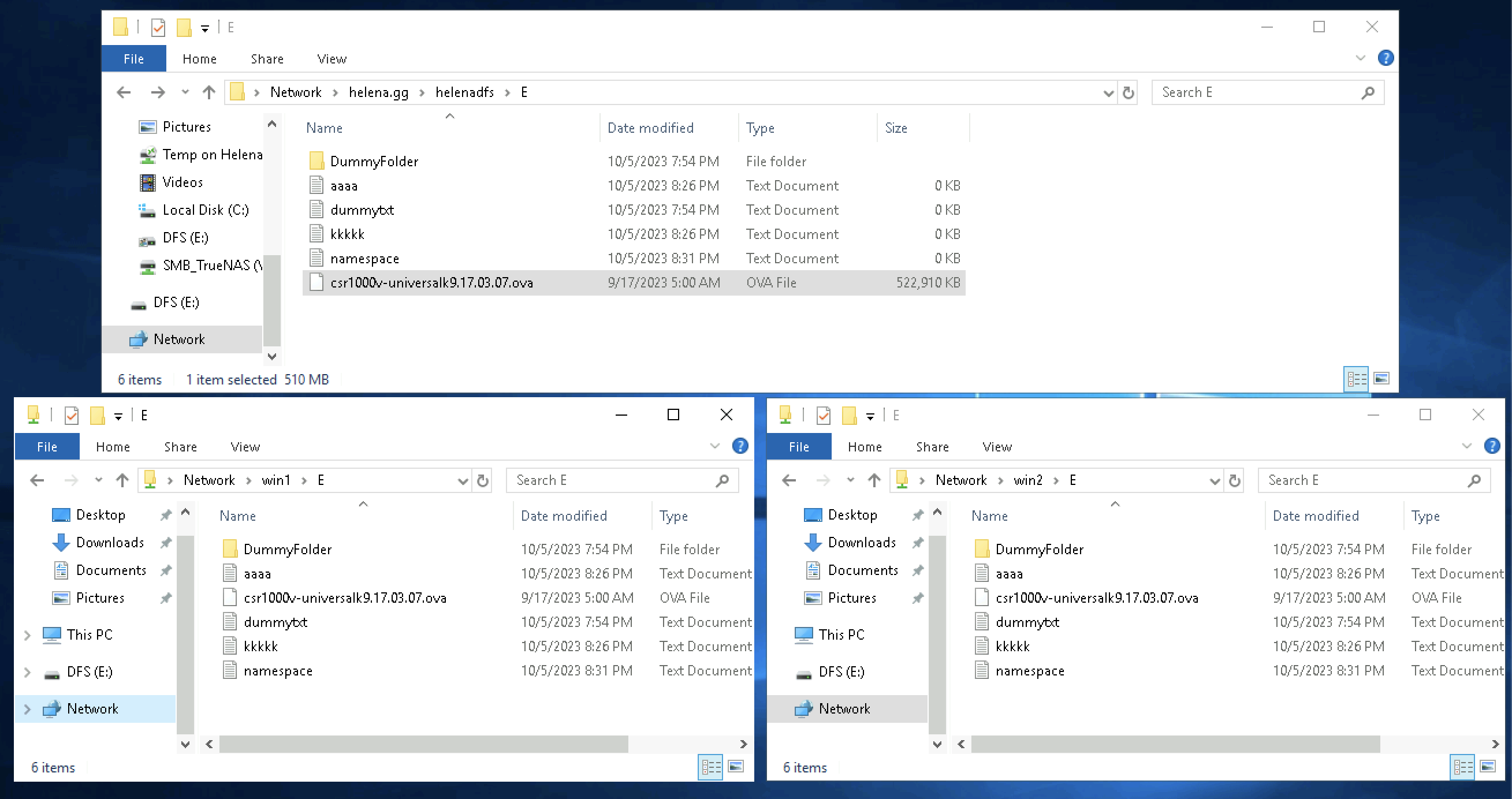Click the horizontal scrollbar in win2 window
The width and height of the screenshot is (1512, 799).
[1175, 744]
